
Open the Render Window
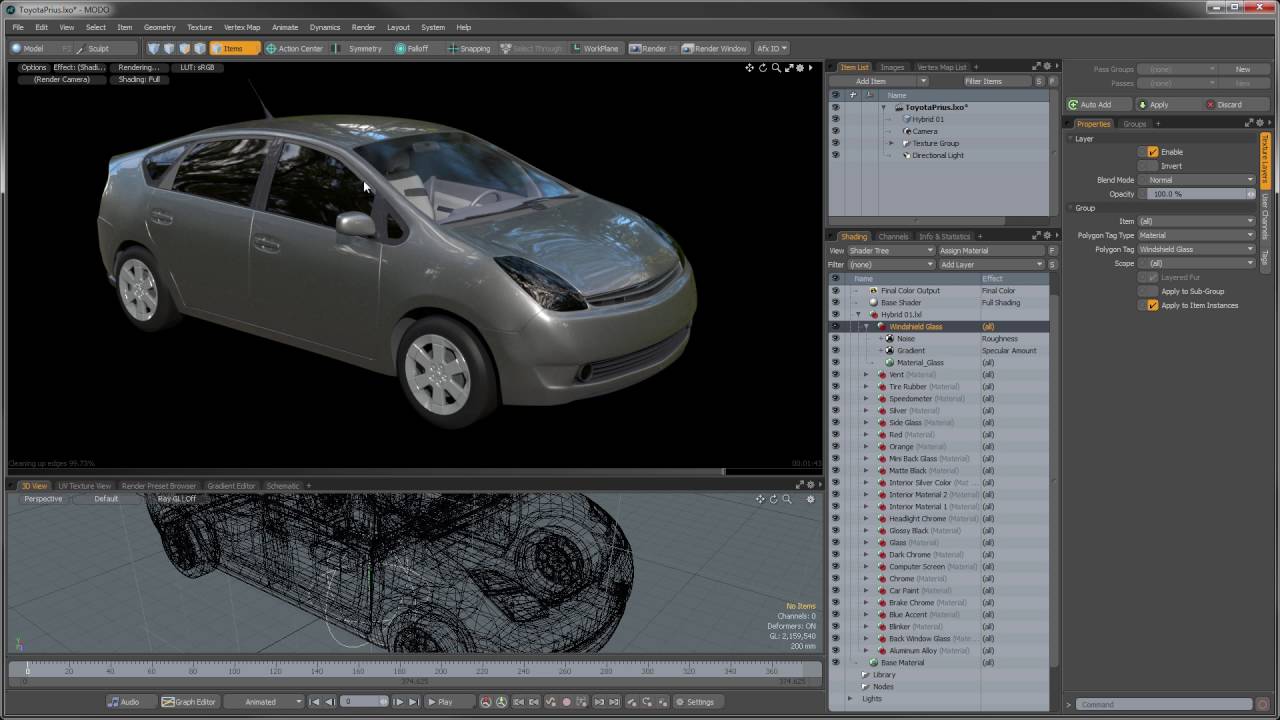(715, 48)
